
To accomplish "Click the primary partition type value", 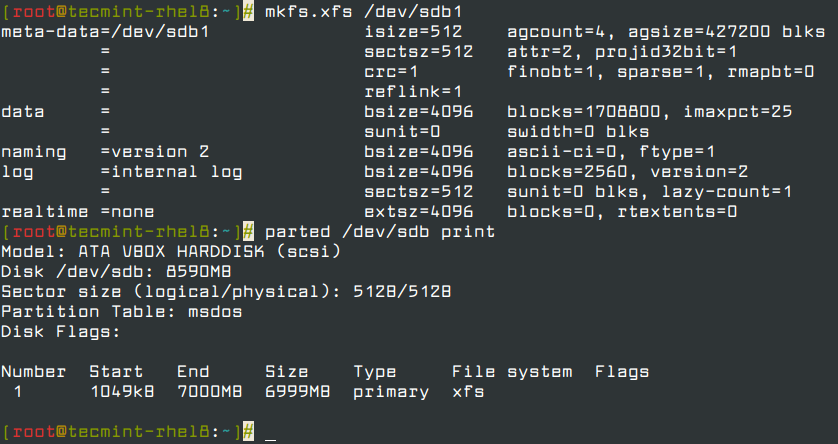I will pyautogui.click(x=391, y=392).
